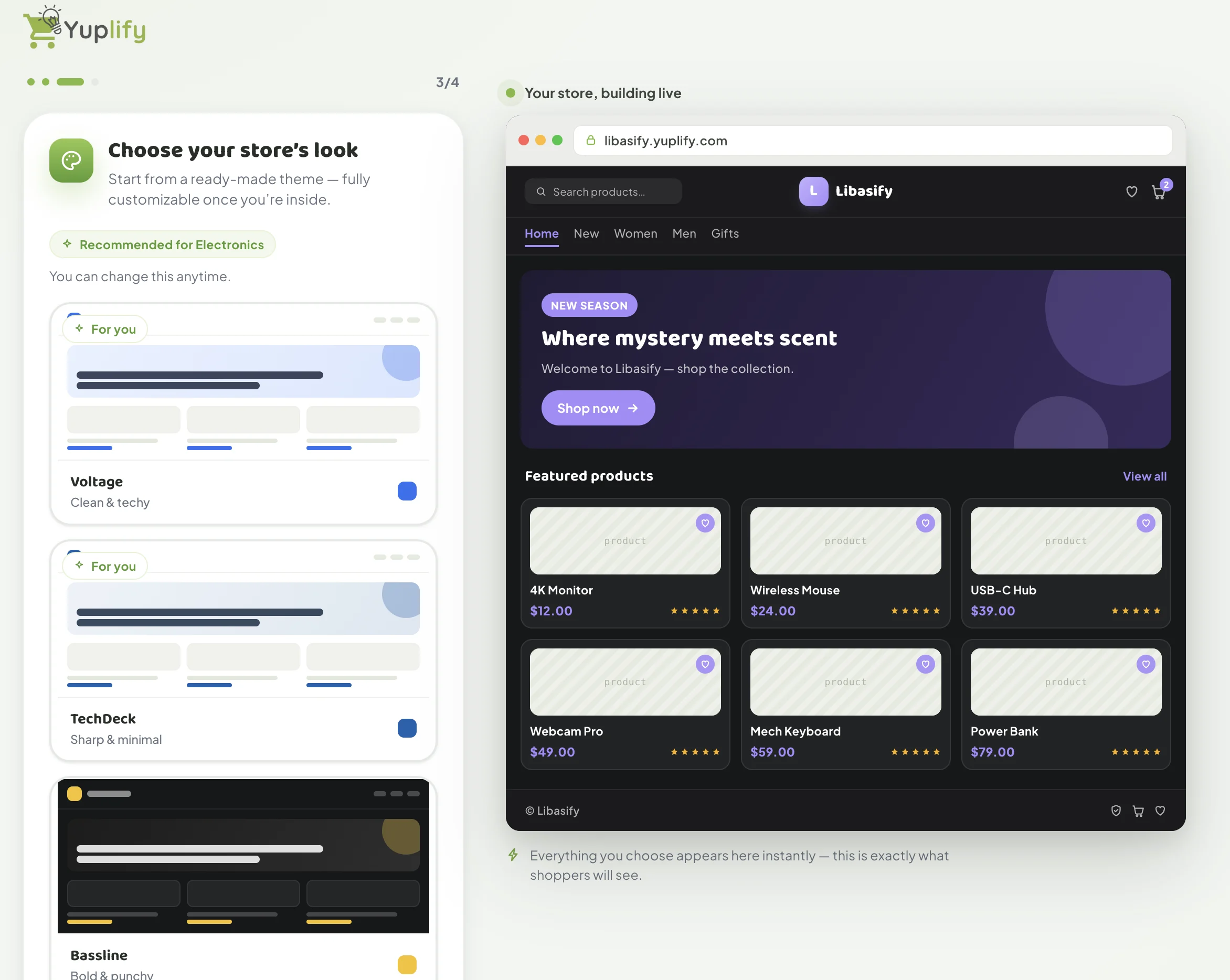Click the TechDeck dark blue swatch
1230x980 pixels.
pos(407,728)
